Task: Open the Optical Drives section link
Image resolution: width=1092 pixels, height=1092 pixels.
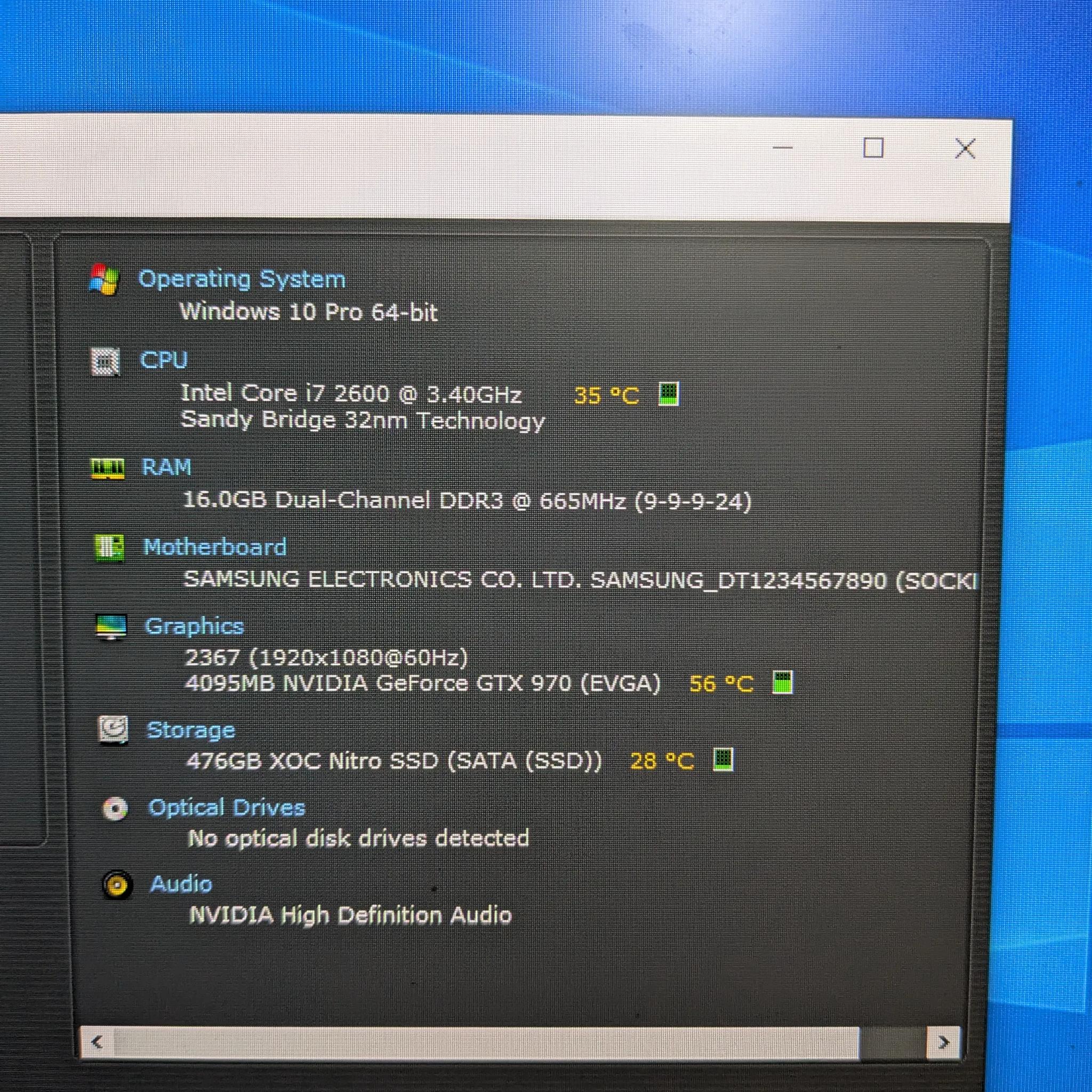Action: [227, 808]
